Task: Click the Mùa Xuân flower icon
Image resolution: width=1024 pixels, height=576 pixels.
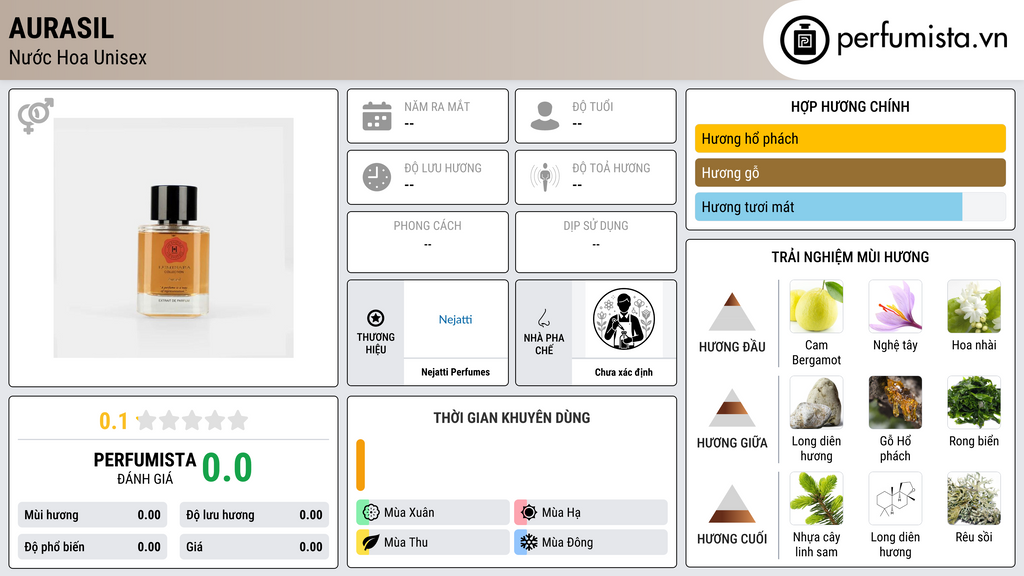Action: tap(371, 512)
